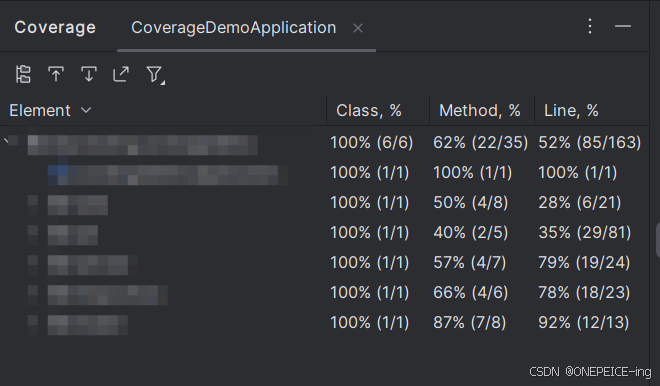Select the 66% (4/6) method cell
This screenshot has width=660, height=386.
[471, 293]
